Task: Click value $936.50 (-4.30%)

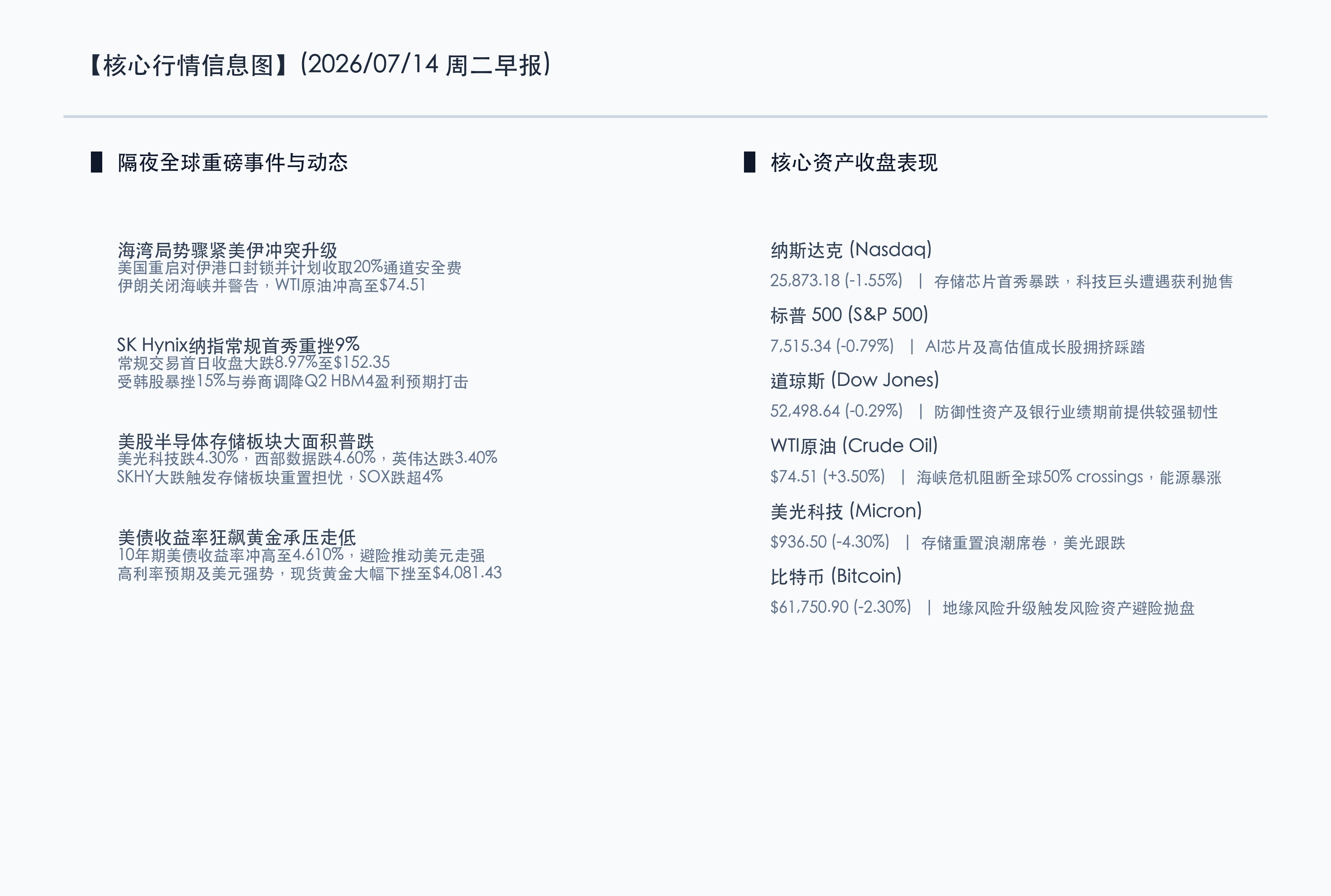Action: click(x=830, y=542)
